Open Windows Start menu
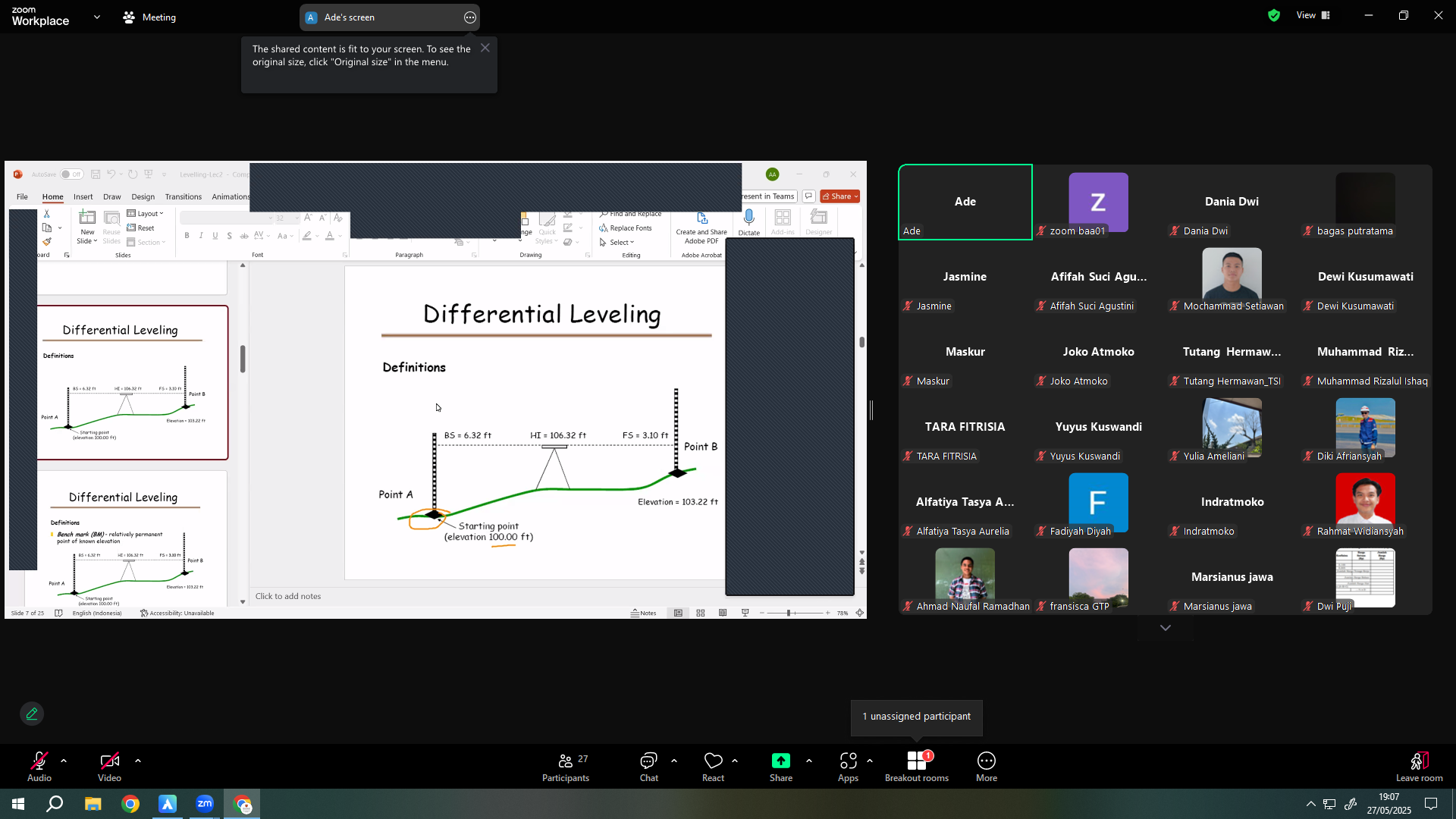The height and width of the screenshot is (819, 1456). tap(18, 804)
